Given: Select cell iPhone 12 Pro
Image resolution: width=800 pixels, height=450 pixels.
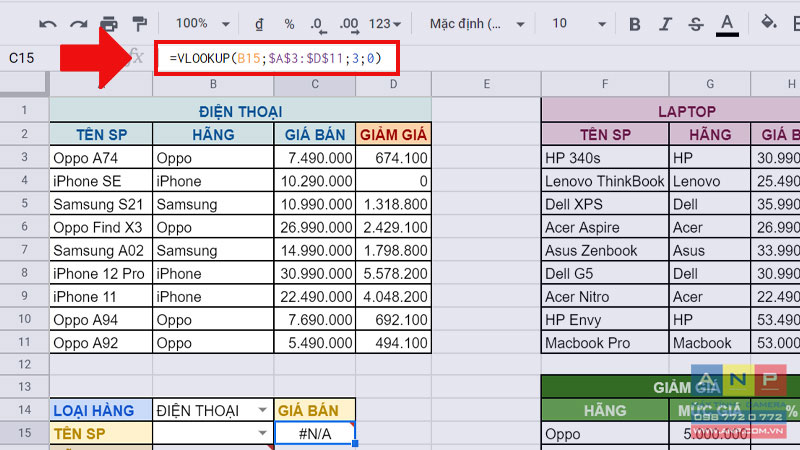Looking at the screenshot, I should coord(101,273).
